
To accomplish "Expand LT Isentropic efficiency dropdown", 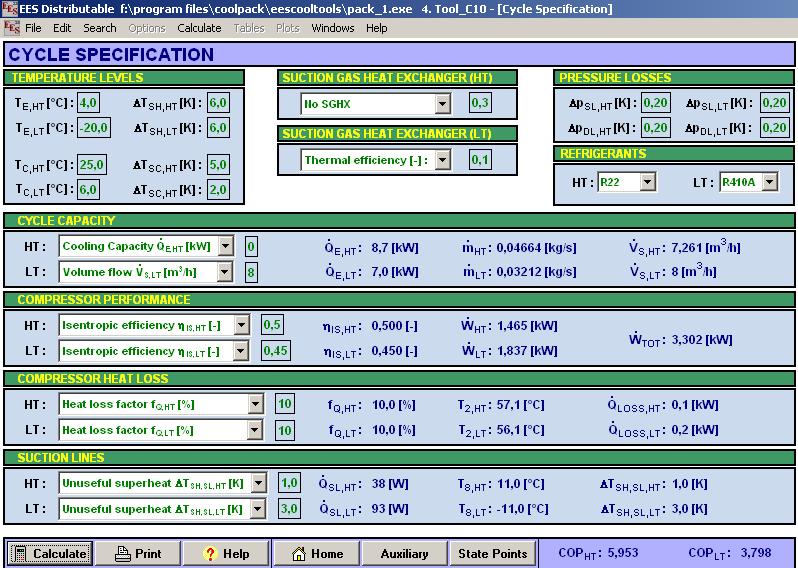I will [x=241, y=351].
